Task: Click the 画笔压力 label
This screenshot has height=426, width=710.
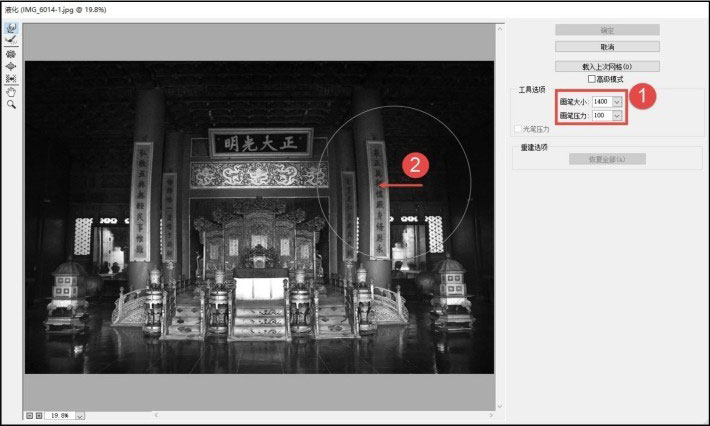Action: tap(574, 116)
